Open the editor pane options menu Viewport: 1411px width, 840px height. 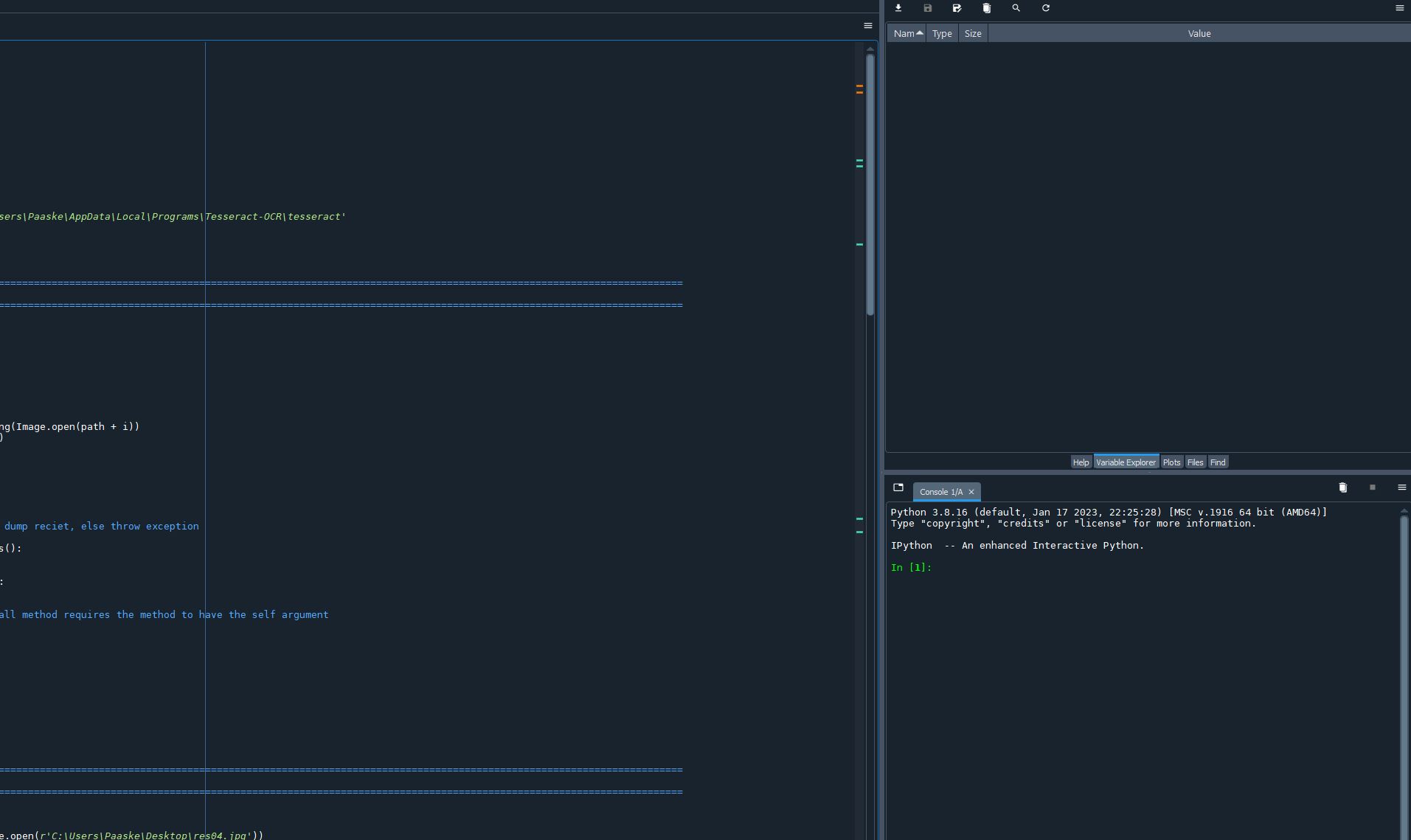867,26
